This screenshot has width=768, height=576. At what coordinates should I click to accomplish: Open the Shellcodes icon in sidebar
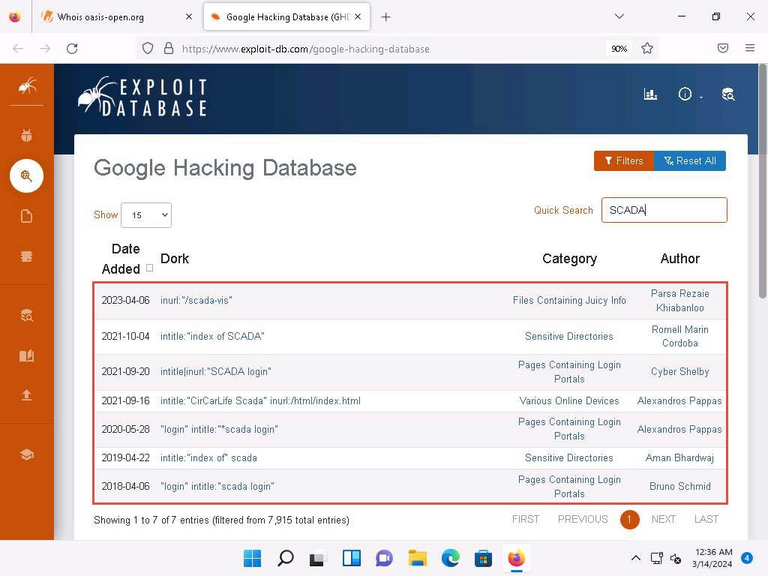27,256
